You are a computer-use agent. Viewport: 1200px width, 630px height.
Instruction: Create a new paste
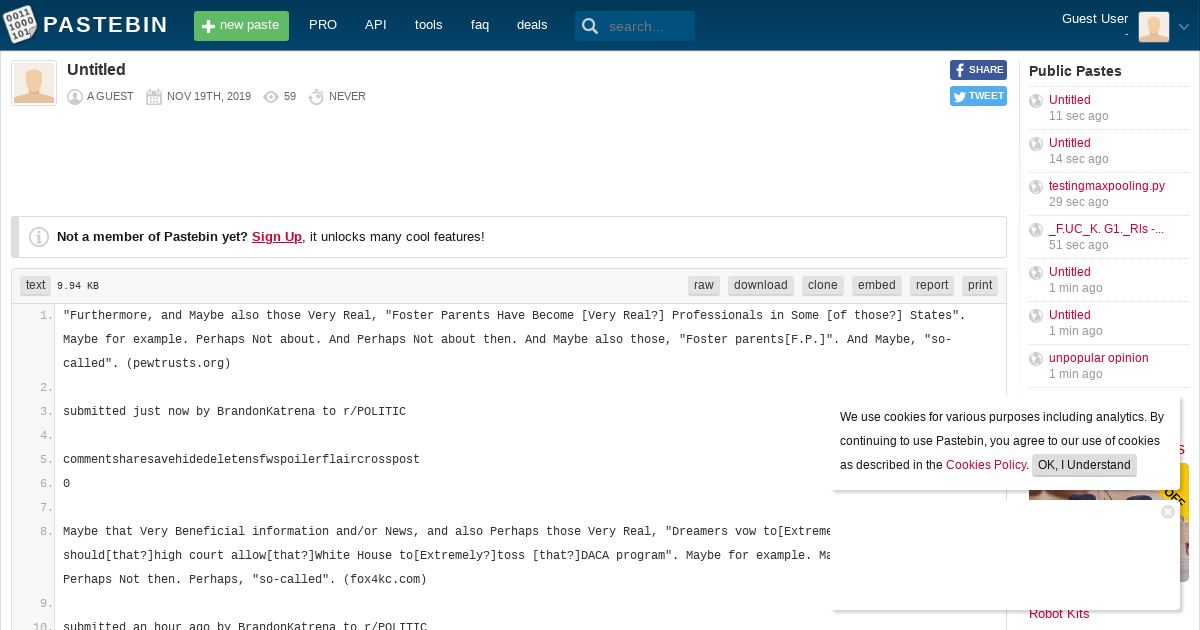point(241,26)
